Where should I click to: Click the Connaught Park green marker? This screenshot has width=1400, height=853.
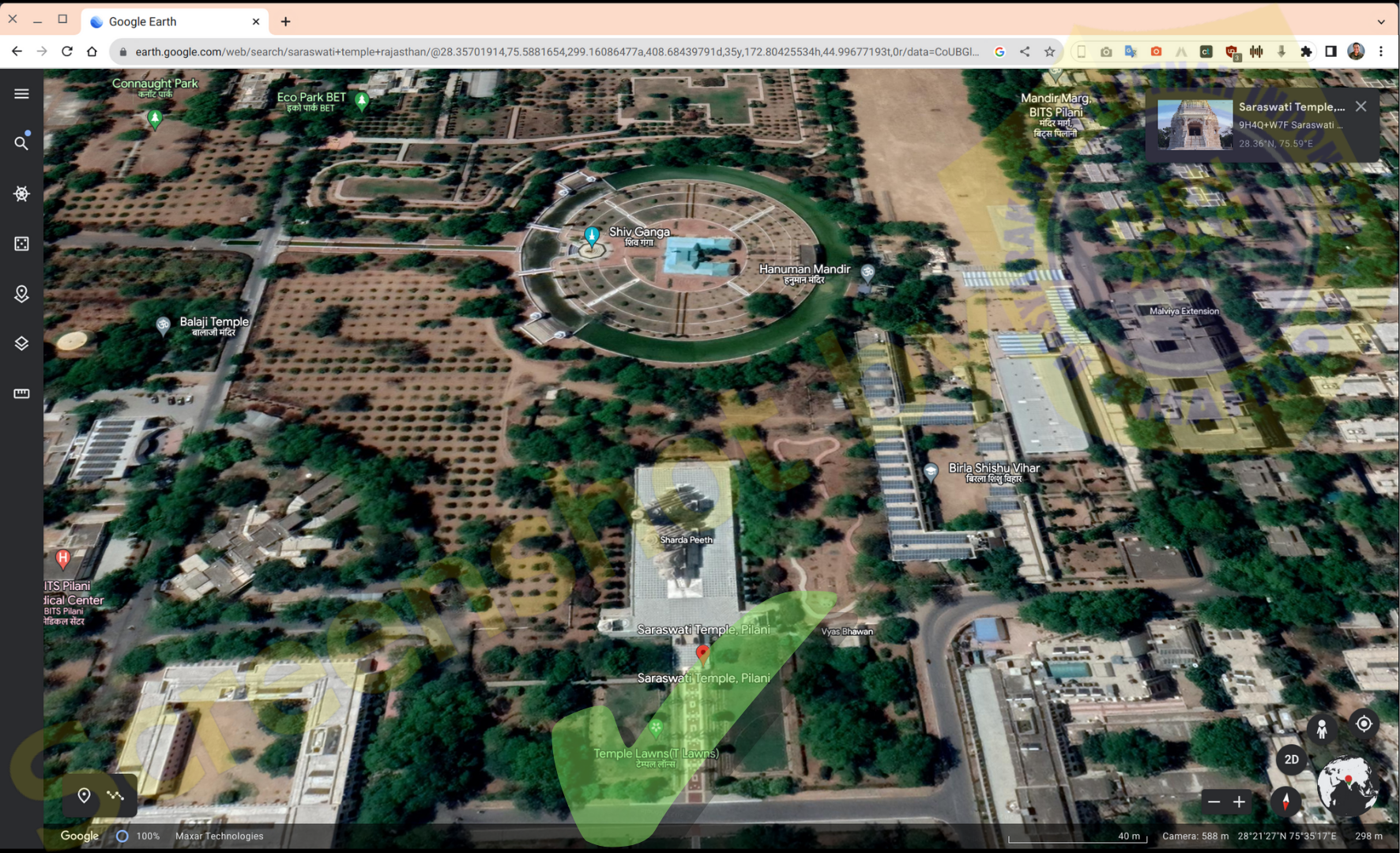(x=155, y=118)
